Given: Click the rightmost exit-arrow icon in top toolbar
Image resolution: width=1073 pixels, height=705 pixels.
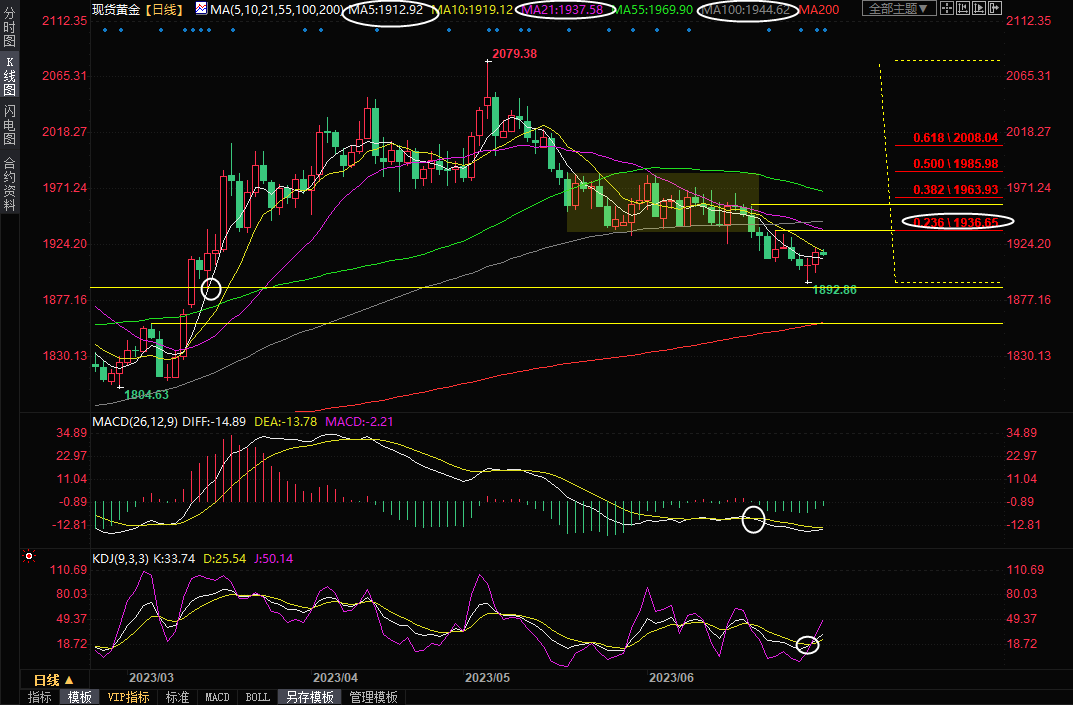Looking at the screenshot, I should pyautogui.click(x=995, y=8).
